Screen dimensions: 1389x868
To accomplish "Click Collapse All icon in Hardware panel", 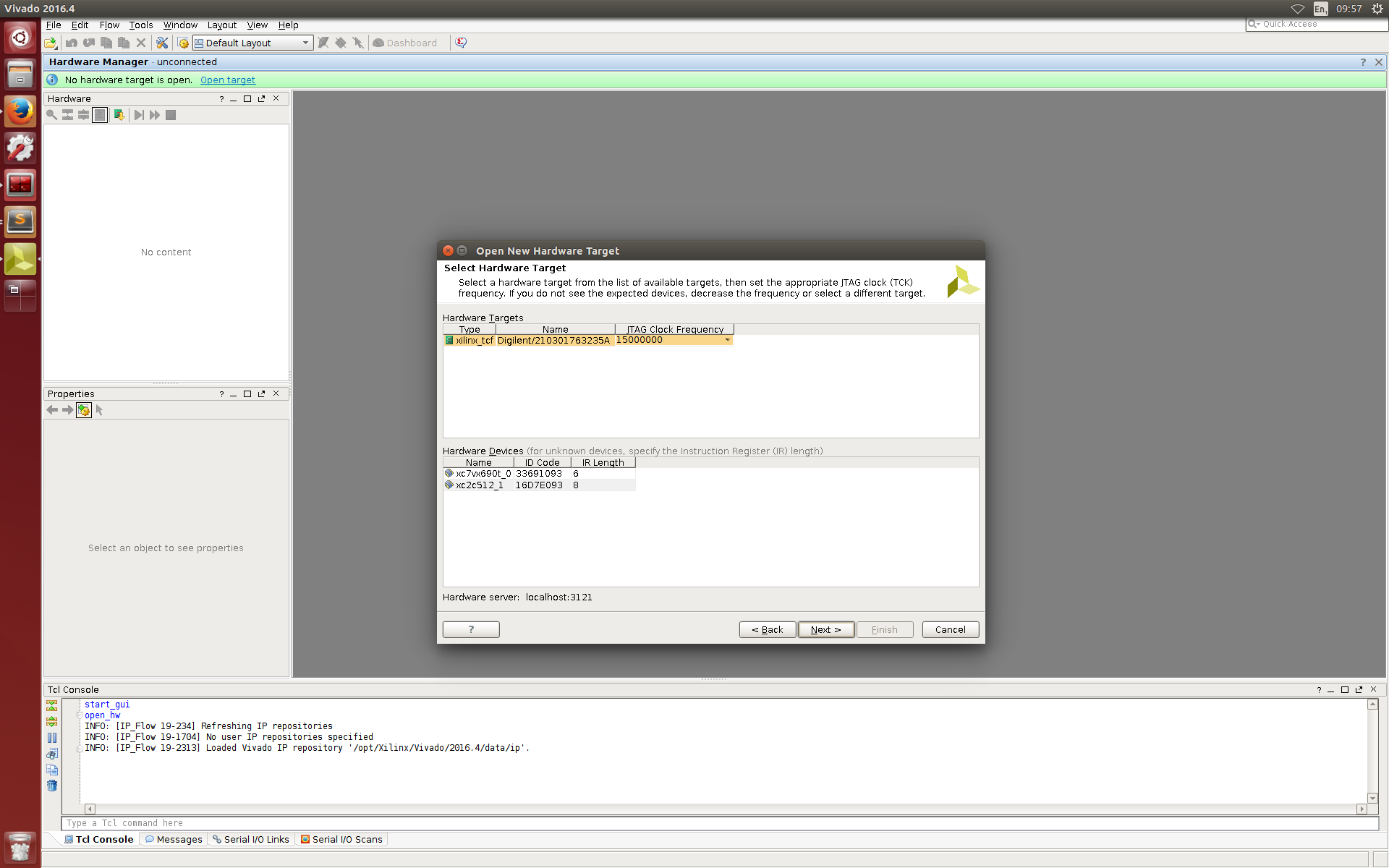I will (x=67, y=115).
